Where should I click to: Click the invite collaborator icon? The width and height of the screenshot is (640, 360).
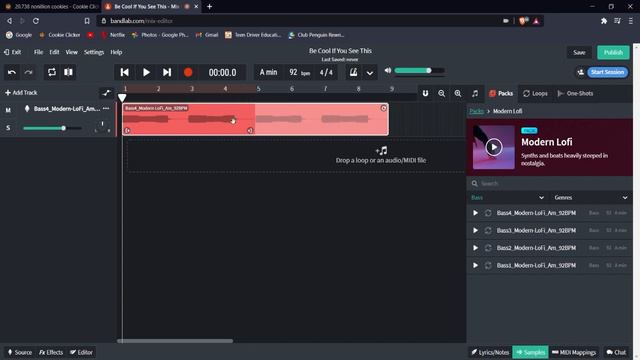(x=580, y=72)
